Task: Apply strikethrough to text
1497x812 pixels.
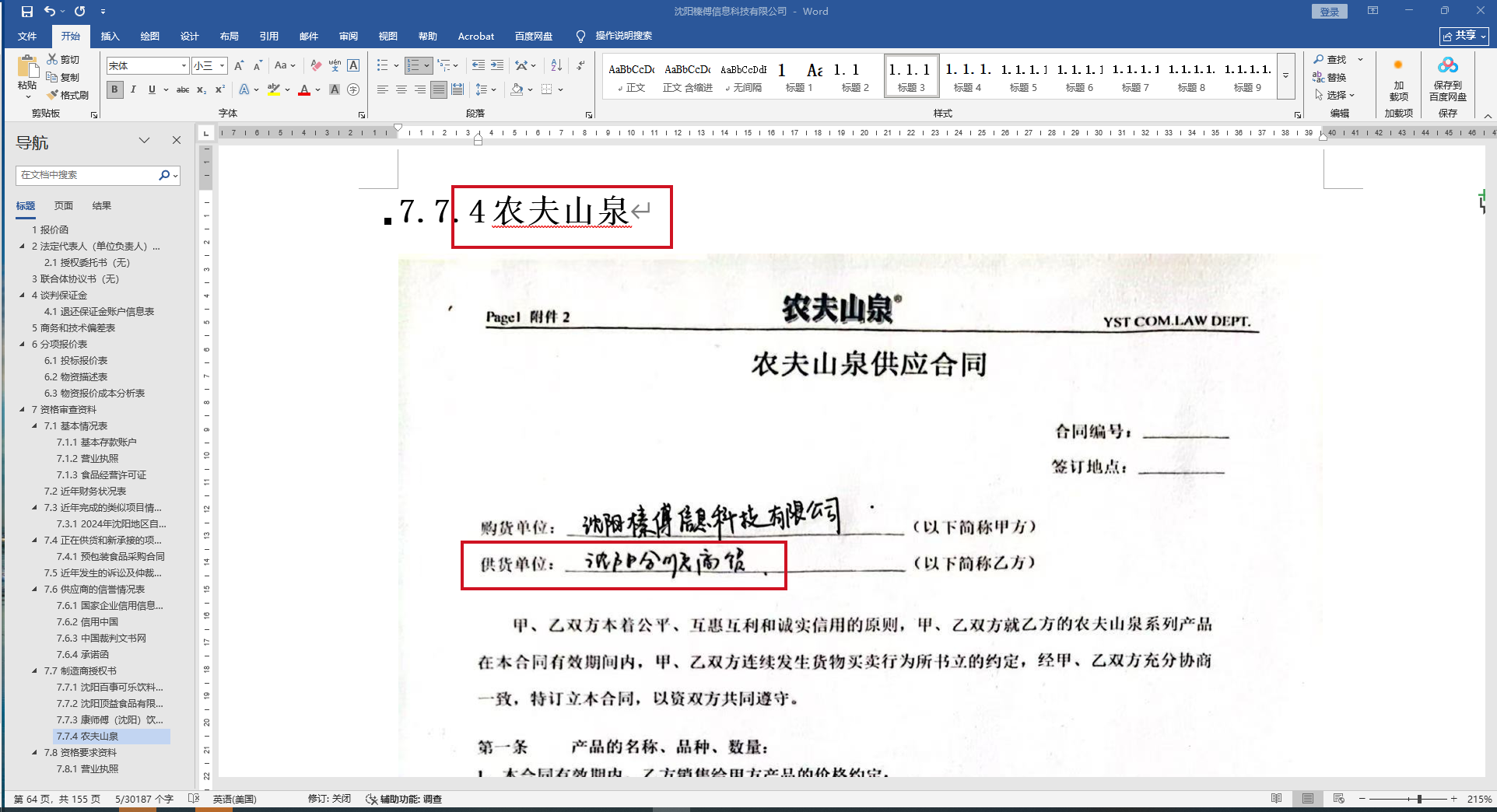Action: [183, 89]
